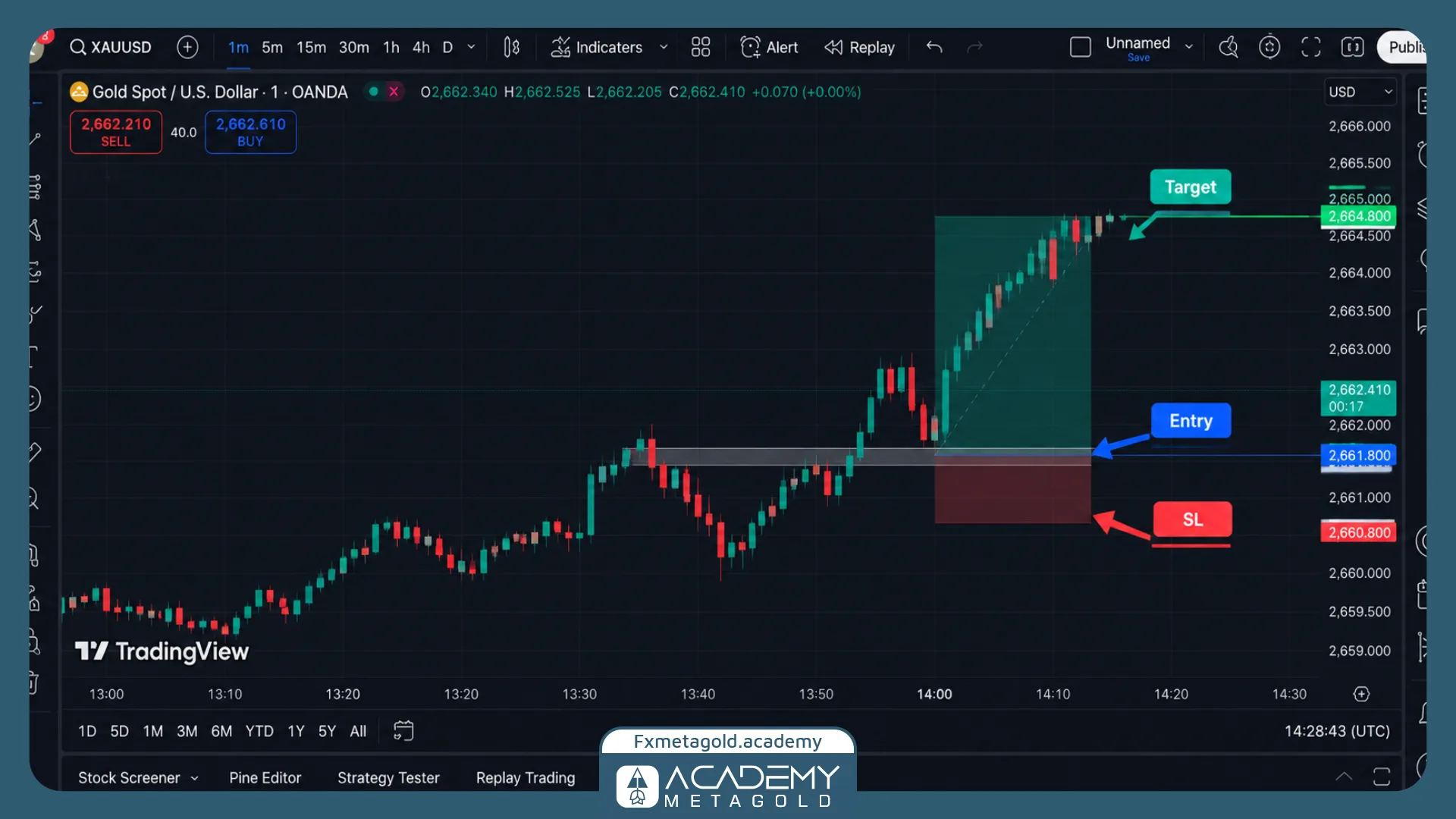Image resolution: width=1456 pixels, height=819 pixels.
Task: Create an Alert
Action: pyautogui.click(x=769, y=47)
